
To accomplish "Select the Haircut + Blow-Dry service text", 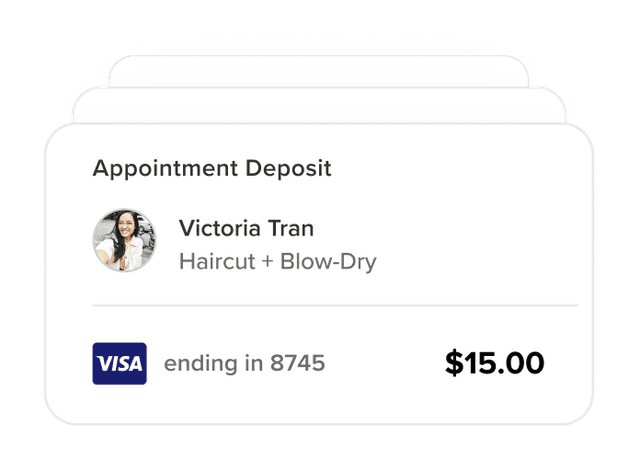I will 278,262.
